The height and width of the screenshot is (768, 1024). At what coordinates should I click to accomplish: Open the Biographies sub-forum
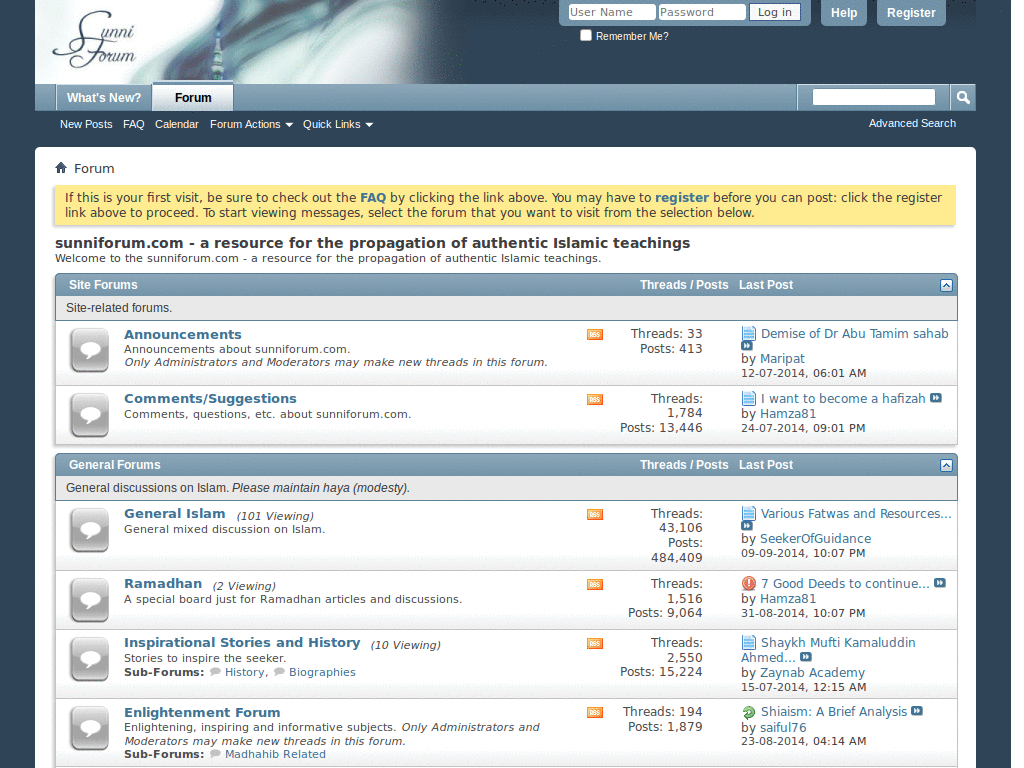pos(322,672)
